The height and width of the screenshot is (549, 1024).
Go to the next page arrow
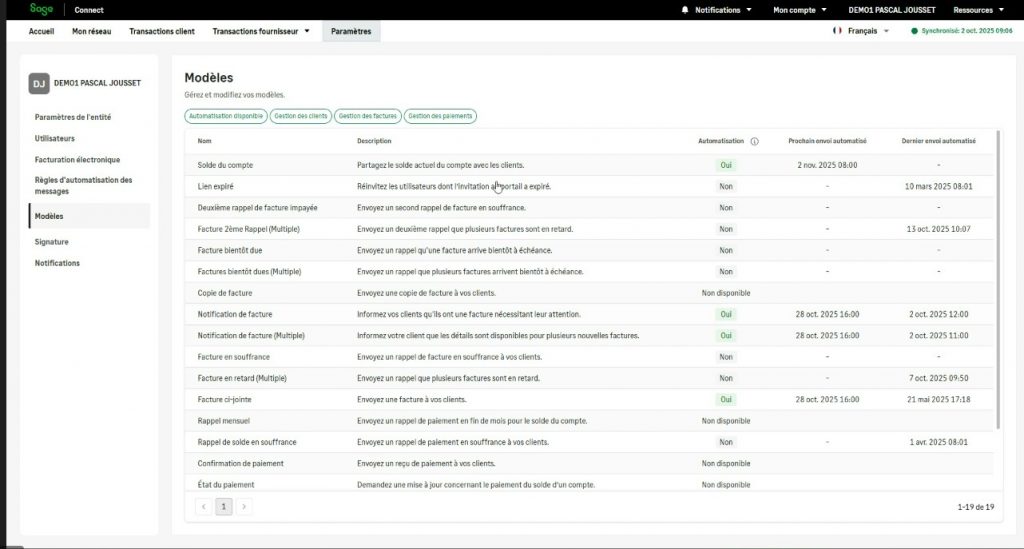243,507
